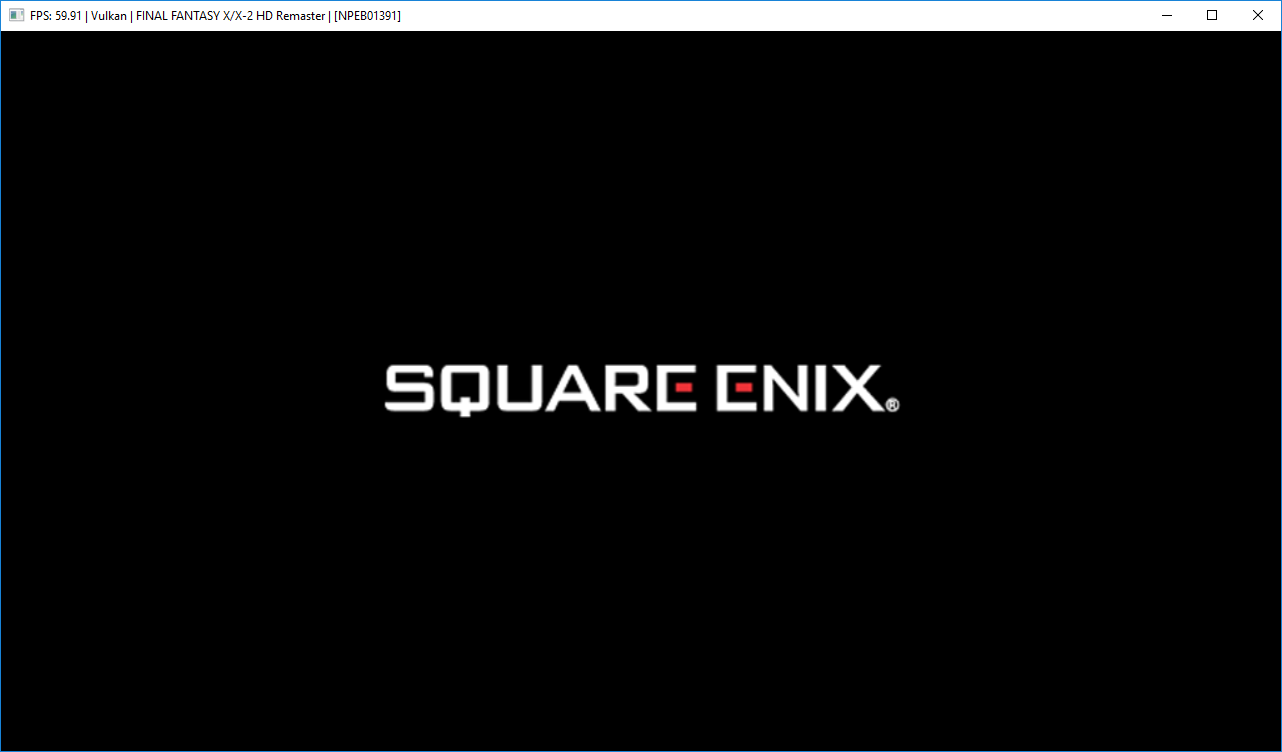Close the FINAL FANTASY X/X-2 HD Remaster window

pos(1258,15)
